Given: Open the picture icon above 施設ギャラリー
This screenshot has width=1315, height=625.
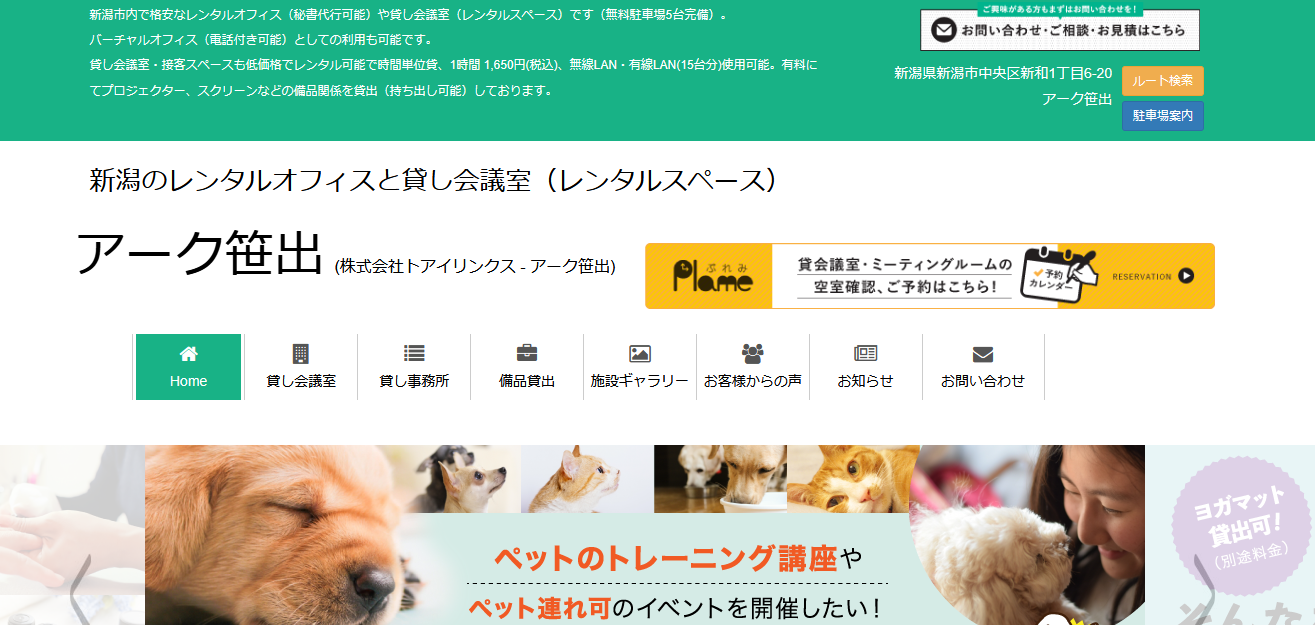Looking at the screenshot, I should [639, 353].
